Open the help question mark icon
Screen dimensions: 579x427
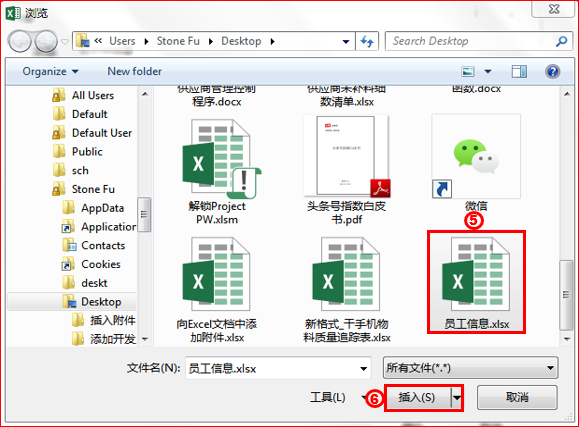coord(552,71)
